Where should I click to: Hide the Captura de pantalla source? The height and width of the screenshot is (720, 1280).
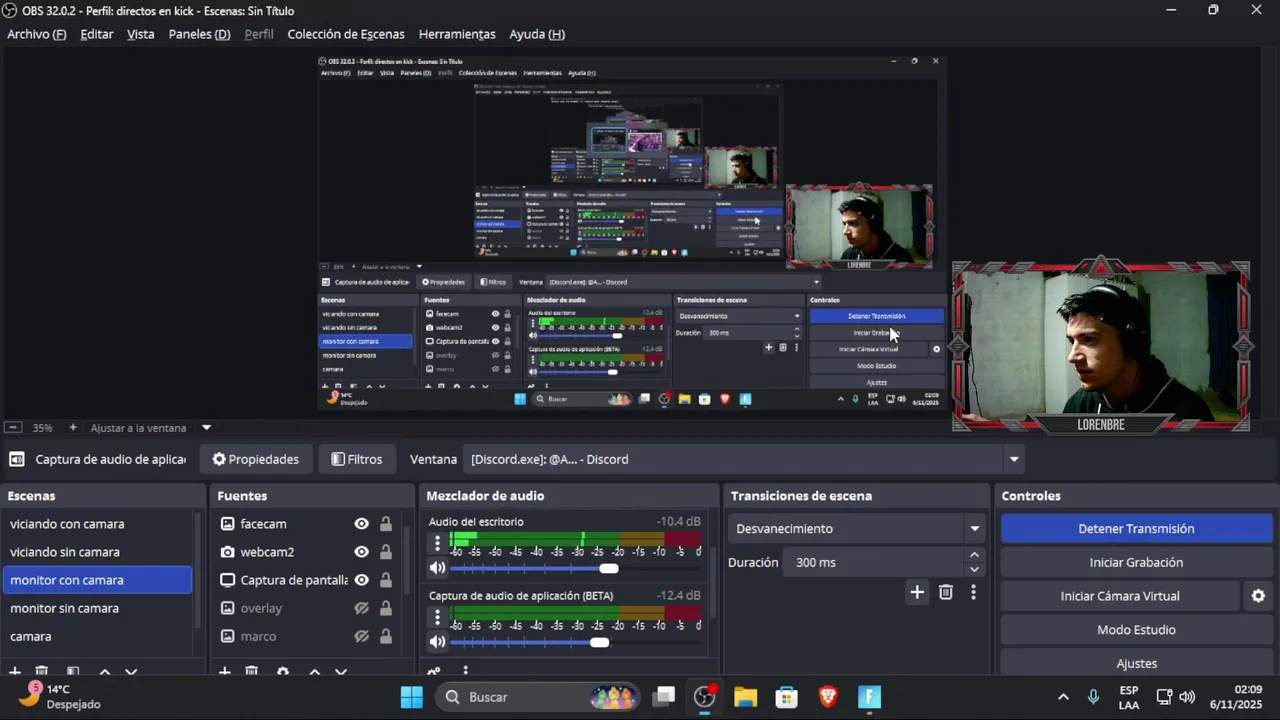pyautogui.click(x=362, y=580)
